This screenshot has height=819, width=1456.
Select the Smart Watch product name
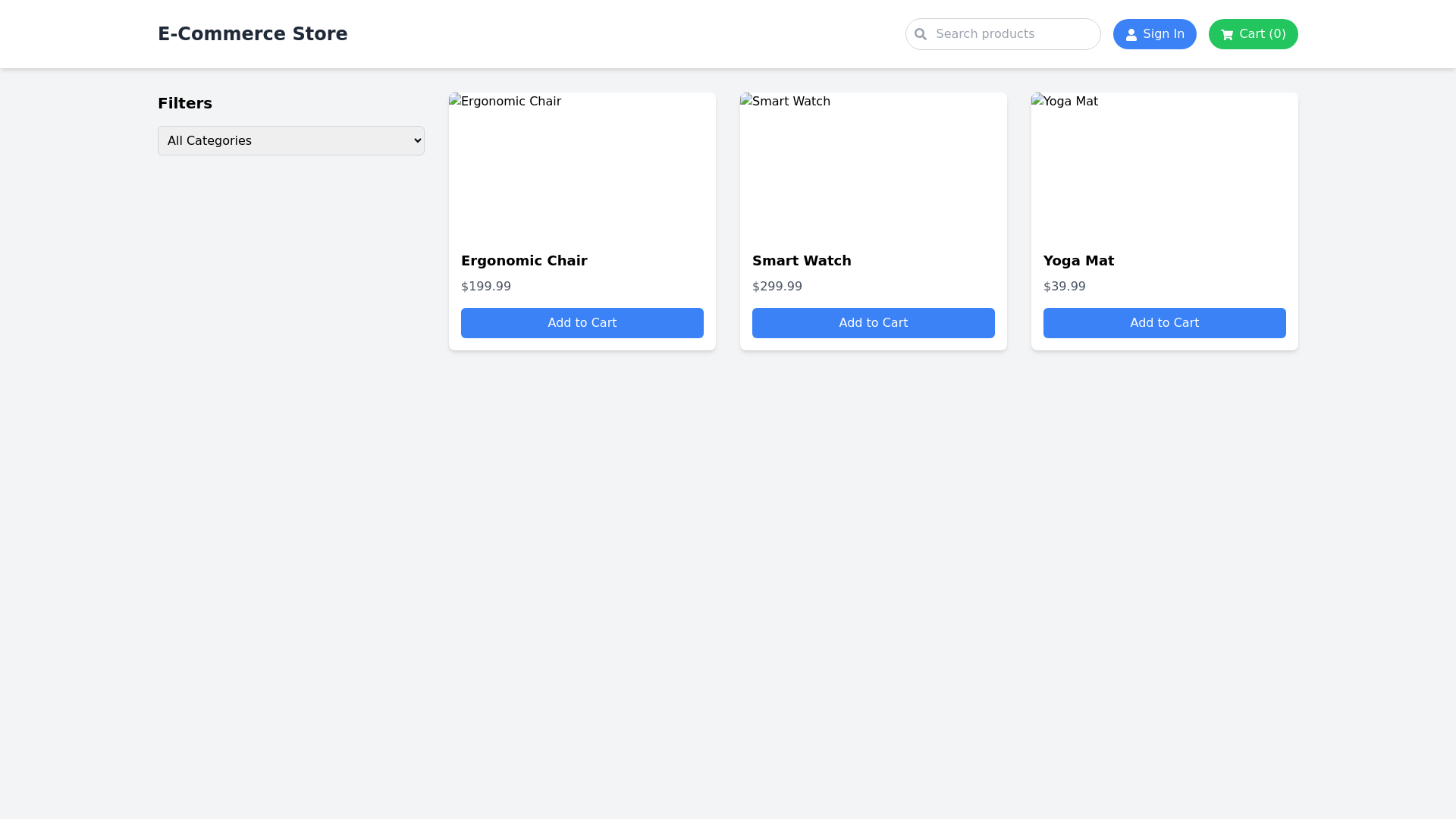point(802,260)
